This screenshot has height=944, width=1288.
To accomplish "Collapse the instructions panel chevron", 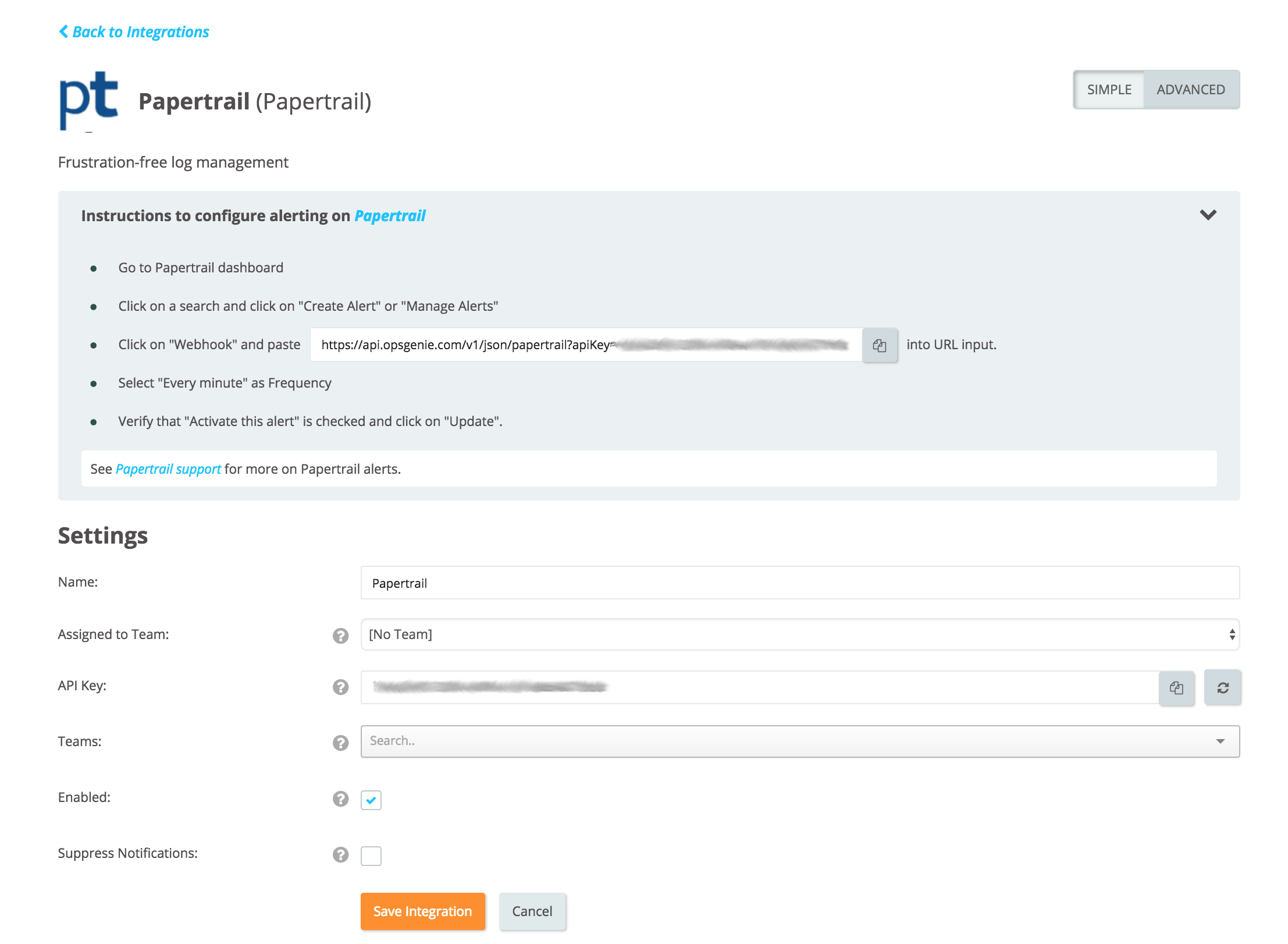I will coord(1208,215).
